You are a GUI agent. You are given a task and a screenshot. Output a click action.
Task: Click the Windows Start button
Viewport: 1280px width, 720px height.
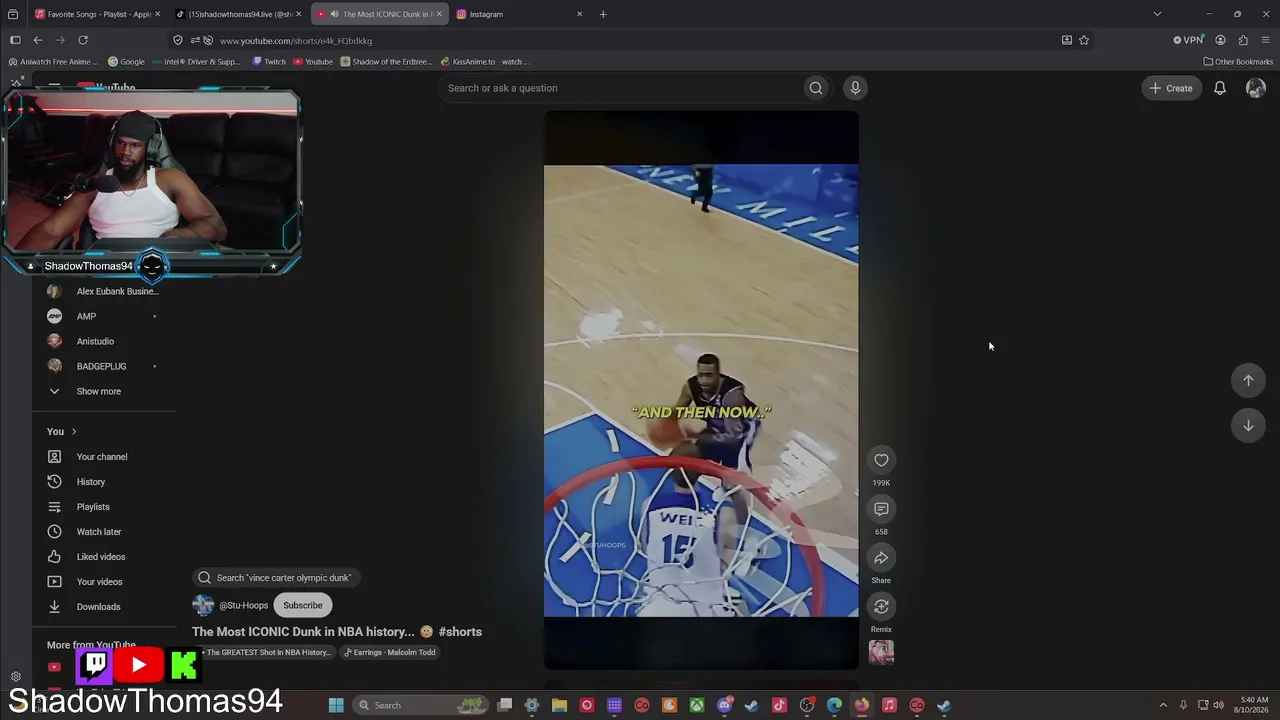[x=336, y=705]
